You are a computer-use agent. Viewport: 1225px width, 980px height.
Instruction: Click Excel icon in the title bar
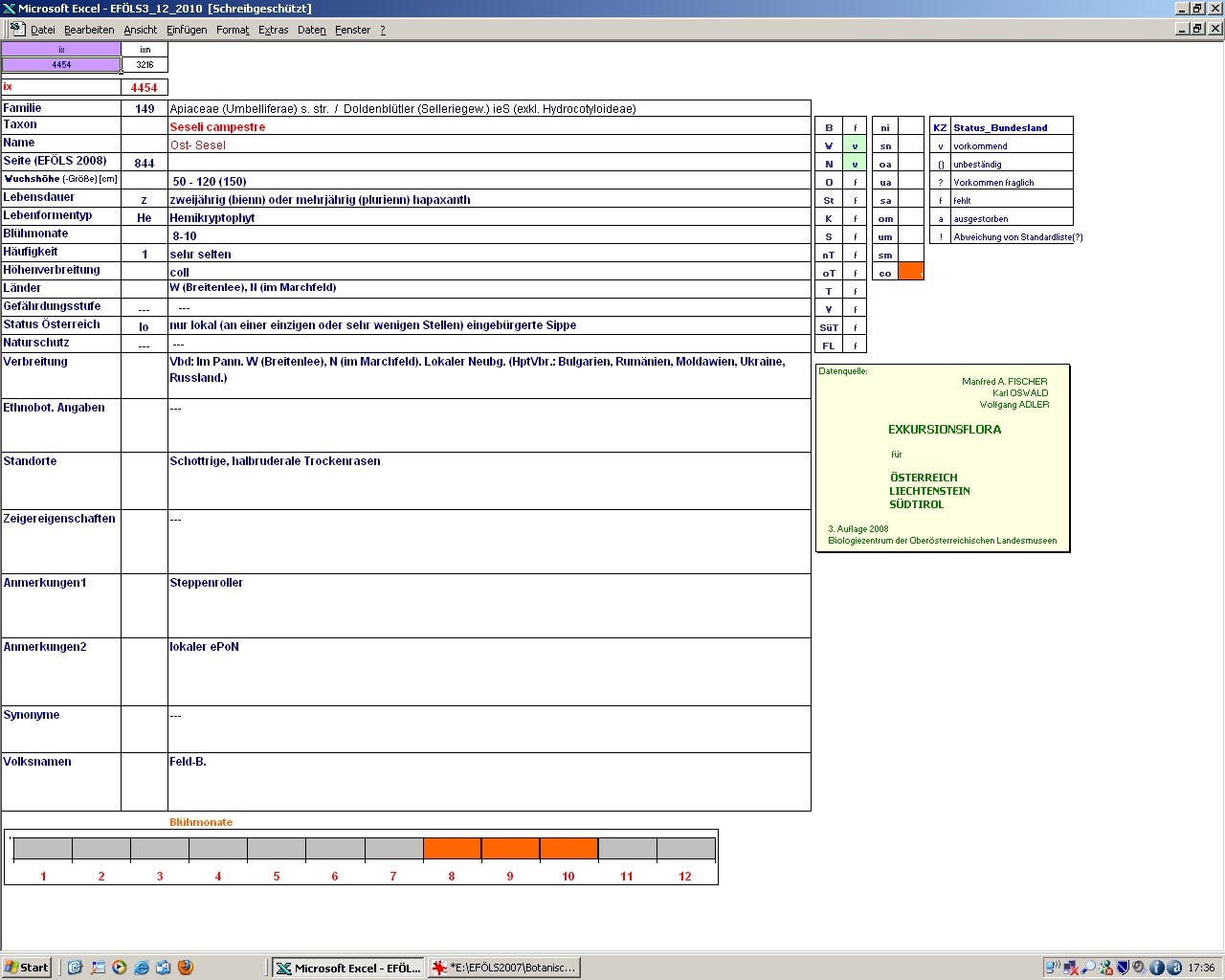[x=9, y=9]
